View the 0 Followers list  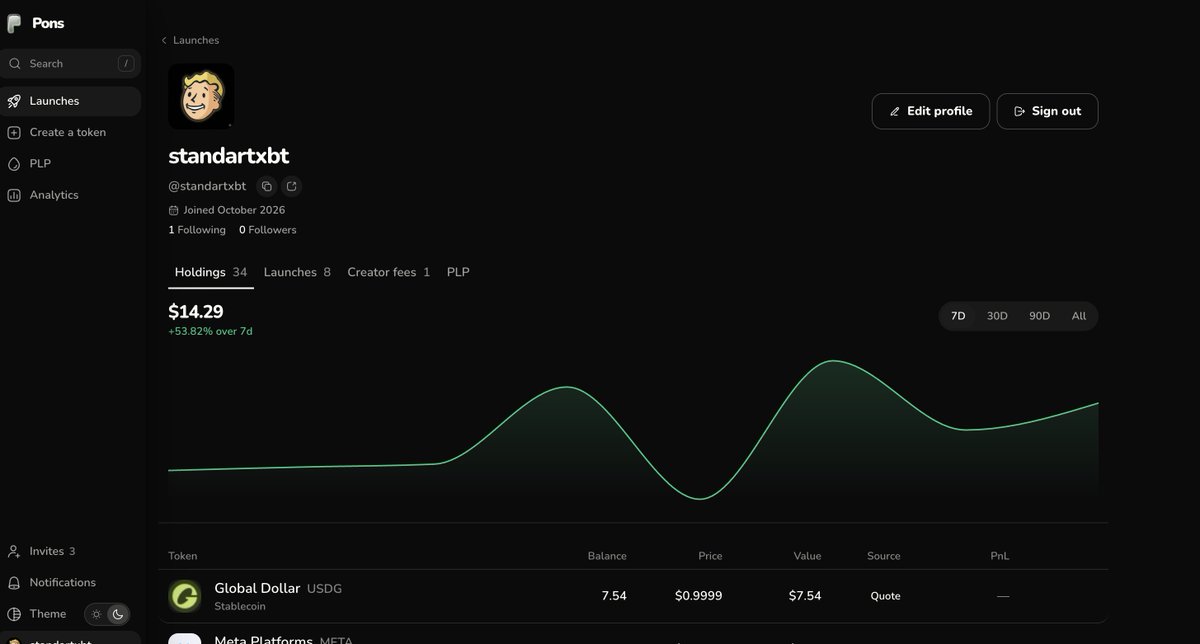click(x=267, y=230)
